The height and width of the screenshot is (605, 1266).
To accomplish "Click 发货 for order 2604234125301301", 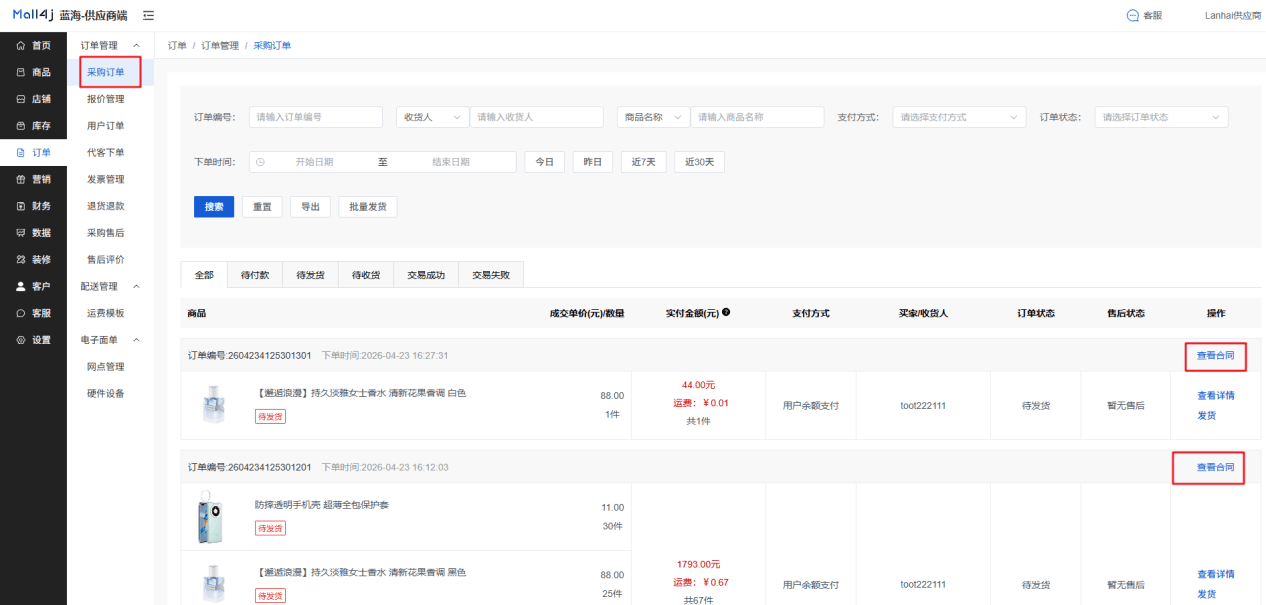I will (x=1207, y=415).
